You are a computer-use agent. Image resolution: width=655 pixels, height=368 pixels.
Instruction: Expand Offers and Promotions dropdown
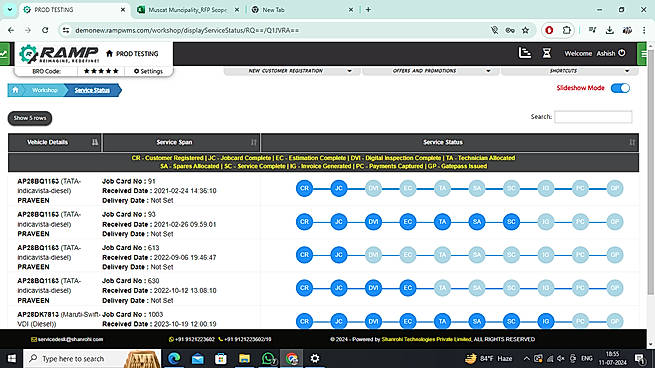pyautogui.click(x=431, y=71)
